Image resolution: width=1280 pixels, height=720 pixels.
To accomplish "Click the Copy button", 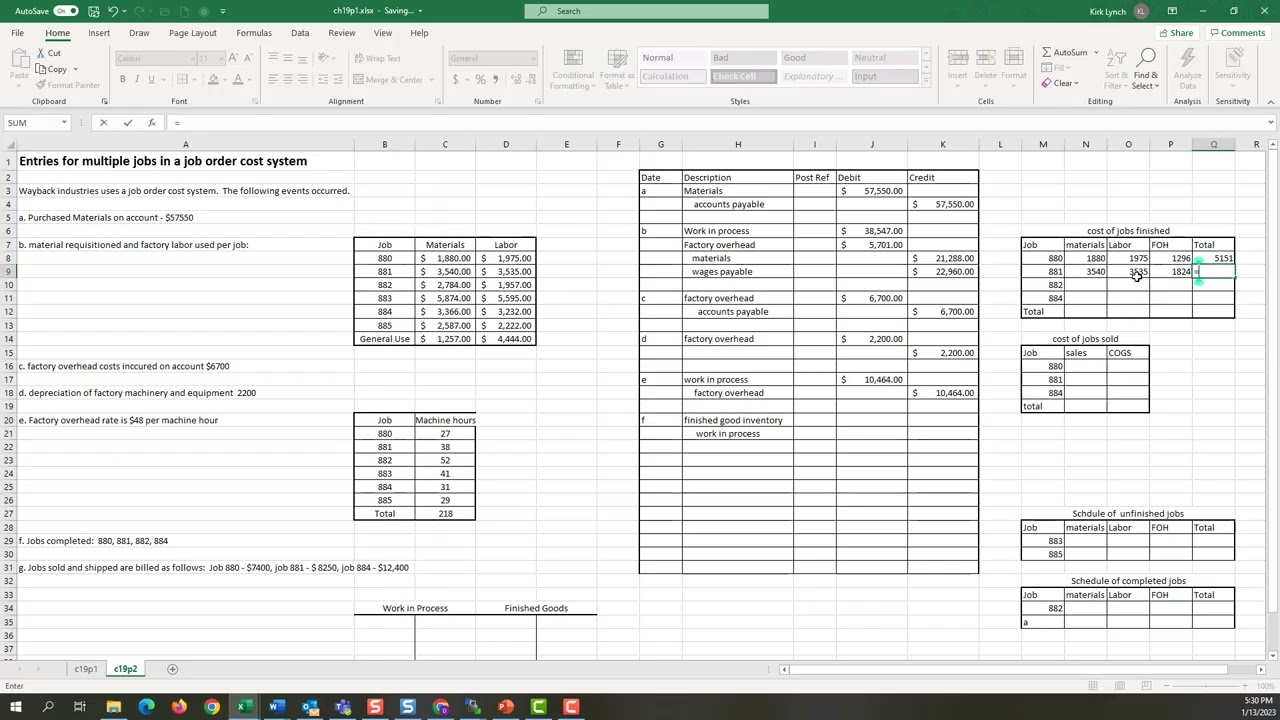I will pyautogui.click(x=51, y=69).
